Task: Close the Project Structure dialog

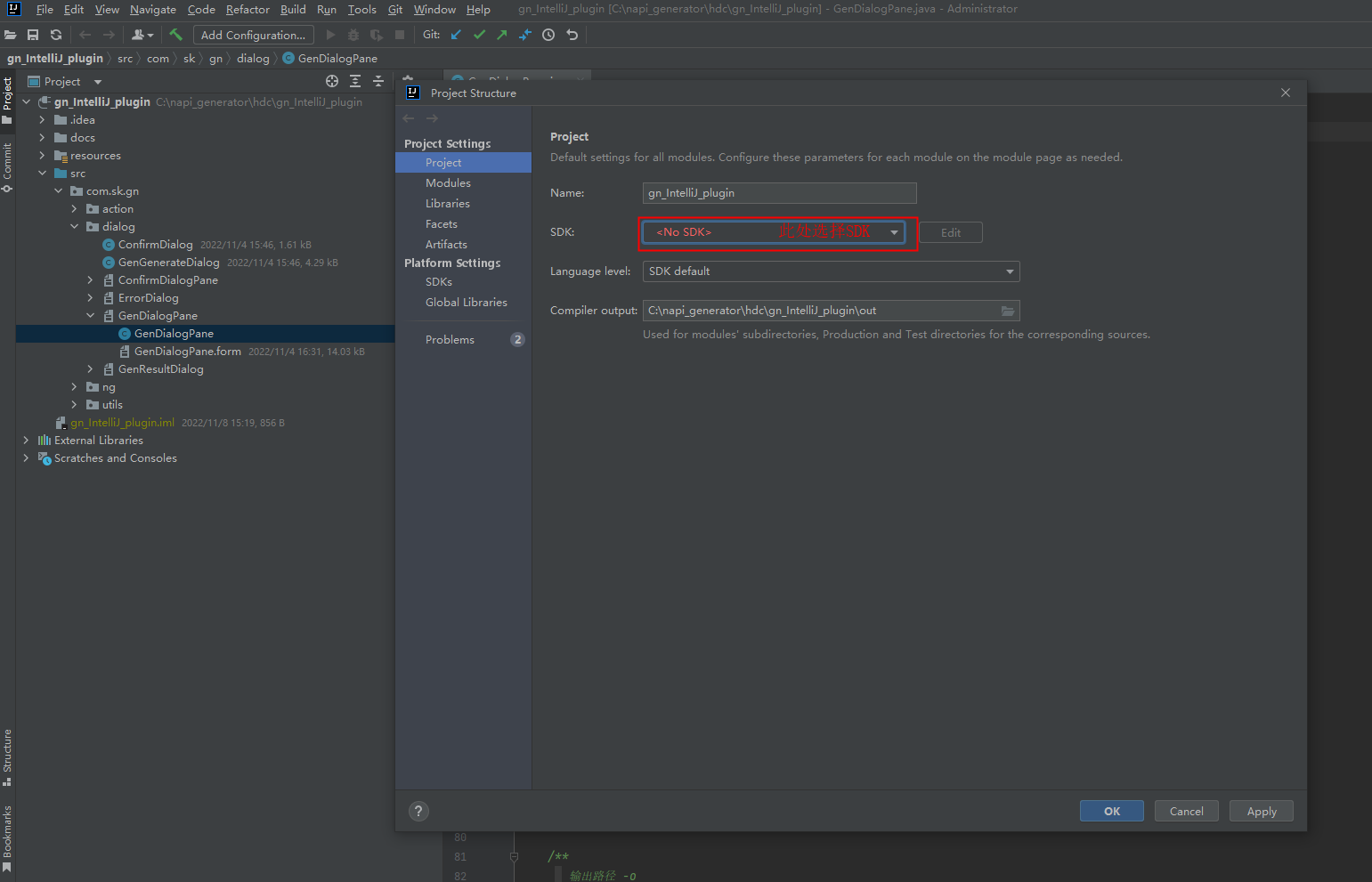Action: (1285, 93)
